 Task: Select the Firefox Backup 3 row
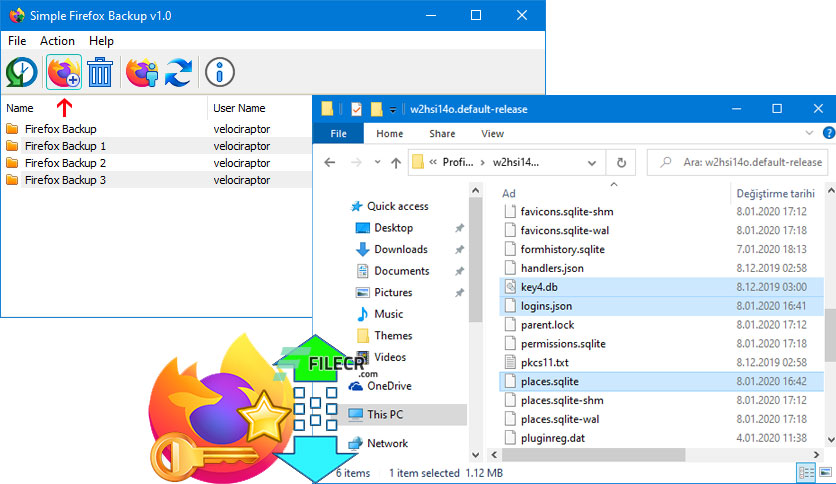158,180
